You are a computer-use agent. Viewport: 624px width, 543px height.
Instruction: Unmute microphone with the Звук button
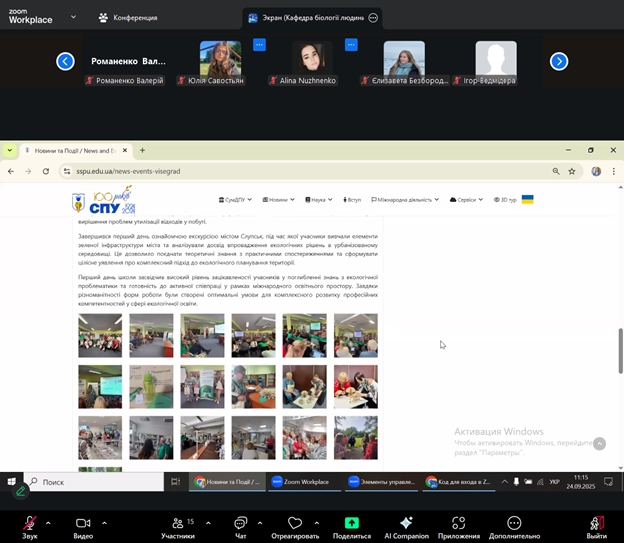click(30, 523)
